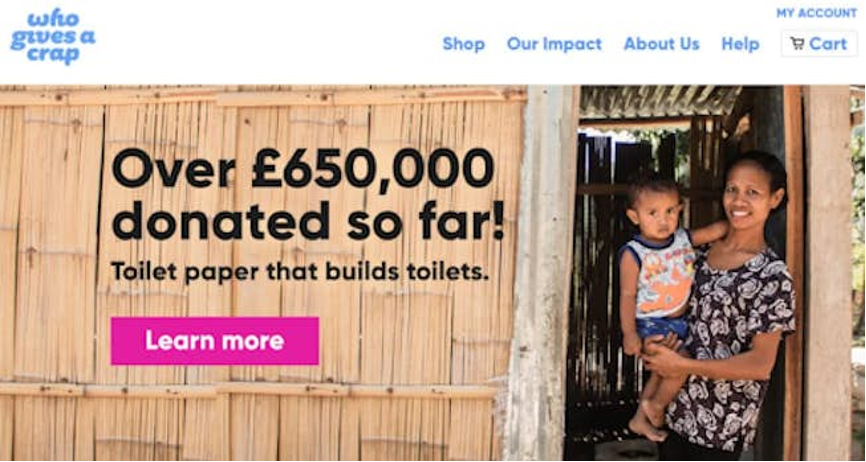866x462 pixels.
Task: Click the "Over £650,000" headline line
Action: (x=303, y=168)
